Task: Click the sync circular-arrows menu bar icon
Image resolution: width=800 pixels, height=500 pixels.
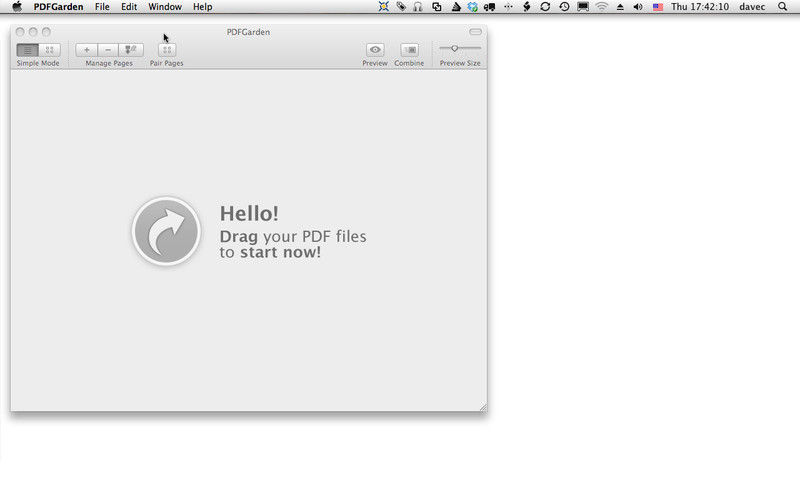Action: (x=545, y=7)
